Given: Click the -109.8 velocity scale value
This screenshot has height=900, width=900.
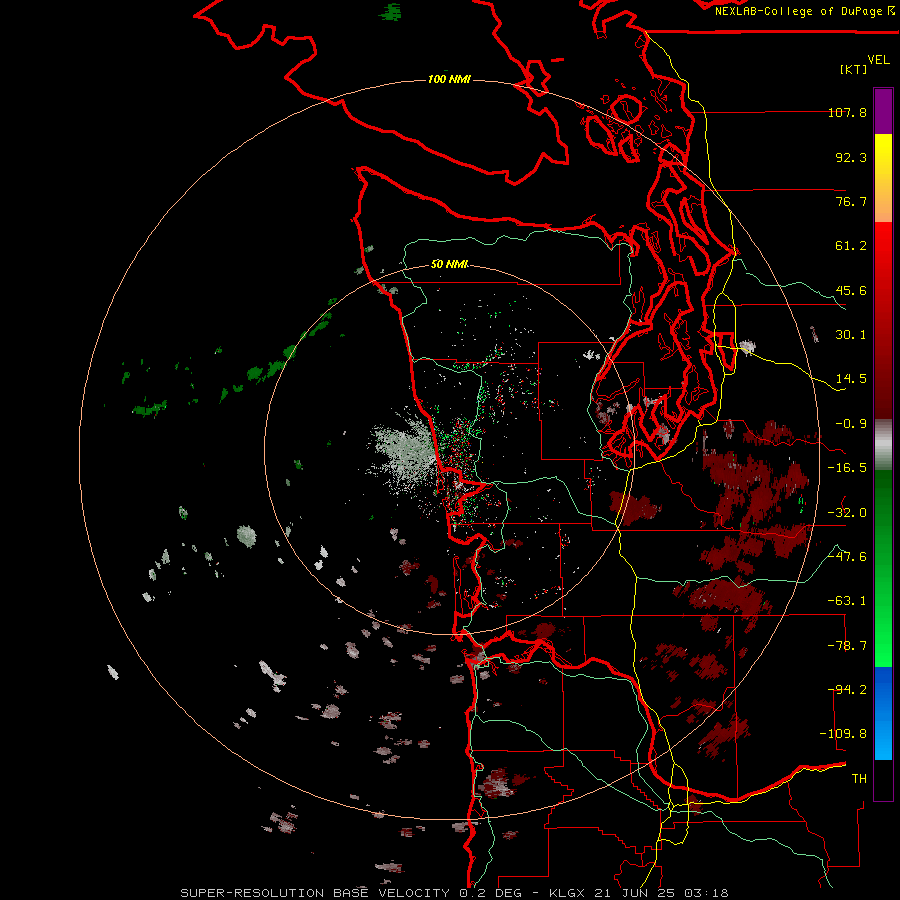Looking at the screenshot, I should (843, 734).
